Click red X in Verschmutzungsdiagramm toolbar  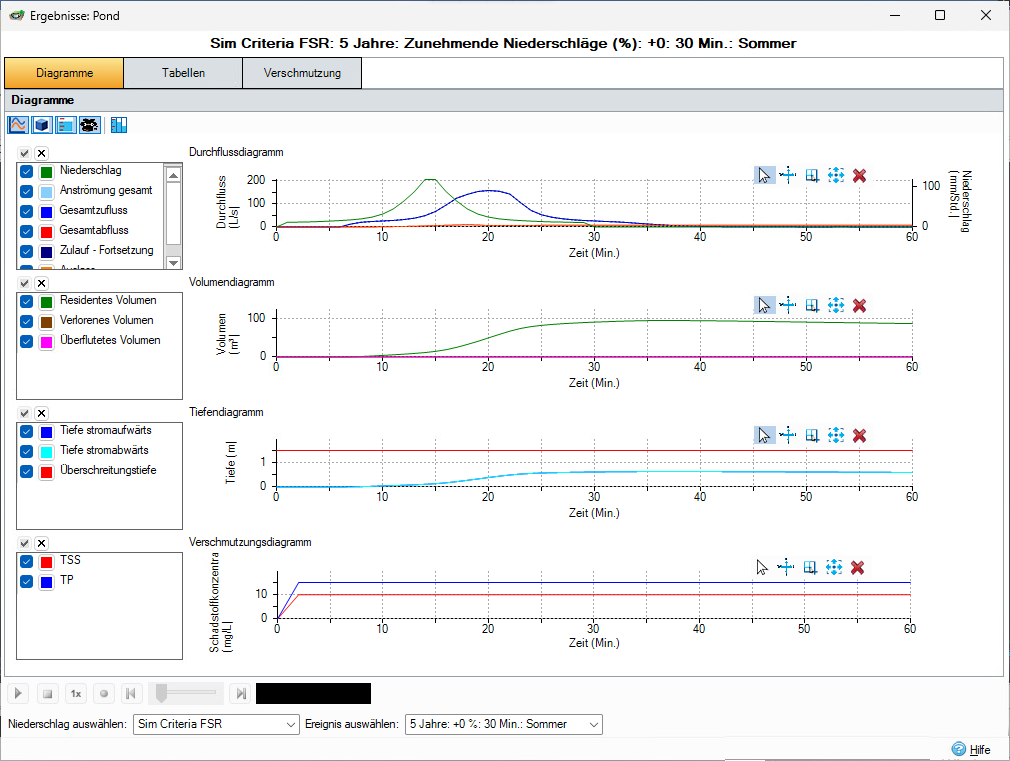click(x=857, y=568)
